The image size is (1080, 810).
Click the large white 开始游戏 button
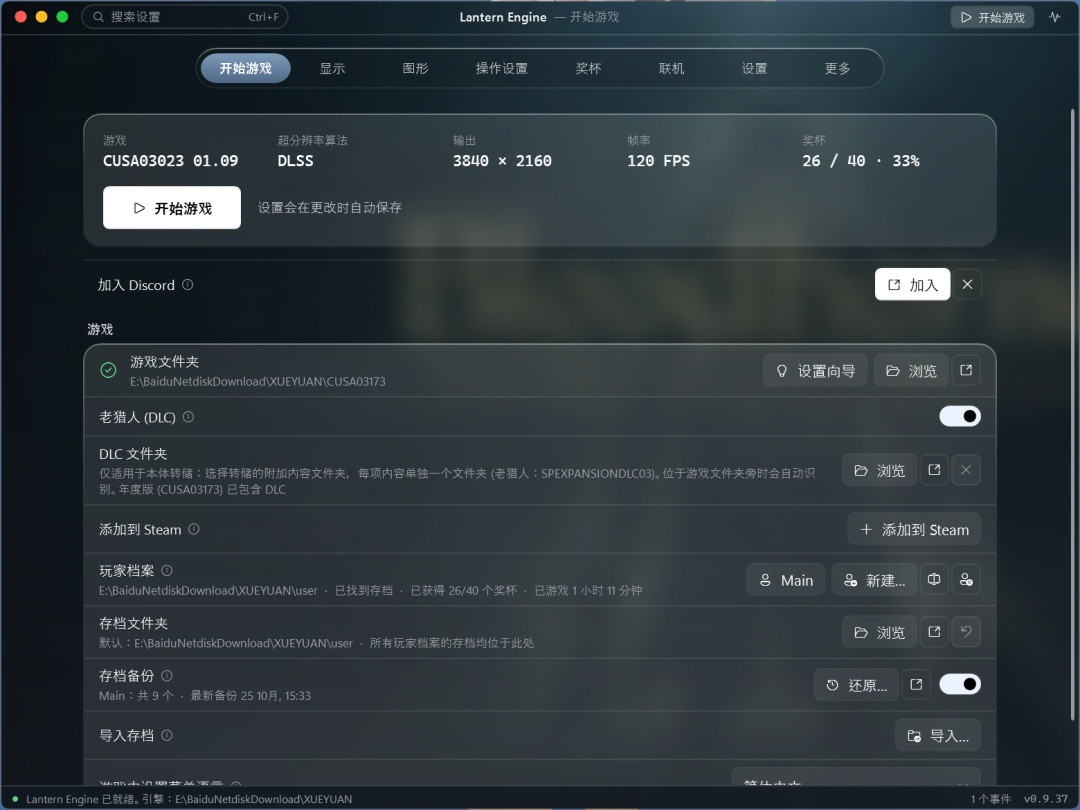[x=172, y=207]
